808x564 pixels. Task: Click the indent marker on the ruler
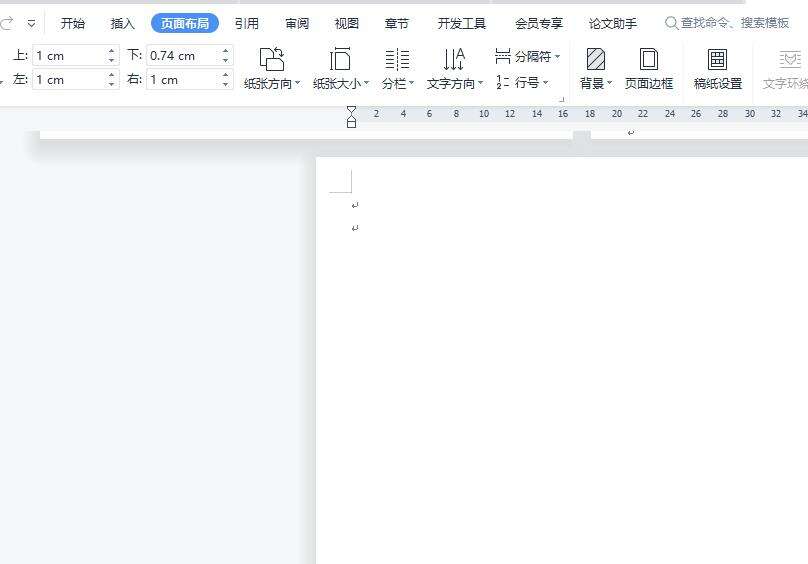click(351, 117)
